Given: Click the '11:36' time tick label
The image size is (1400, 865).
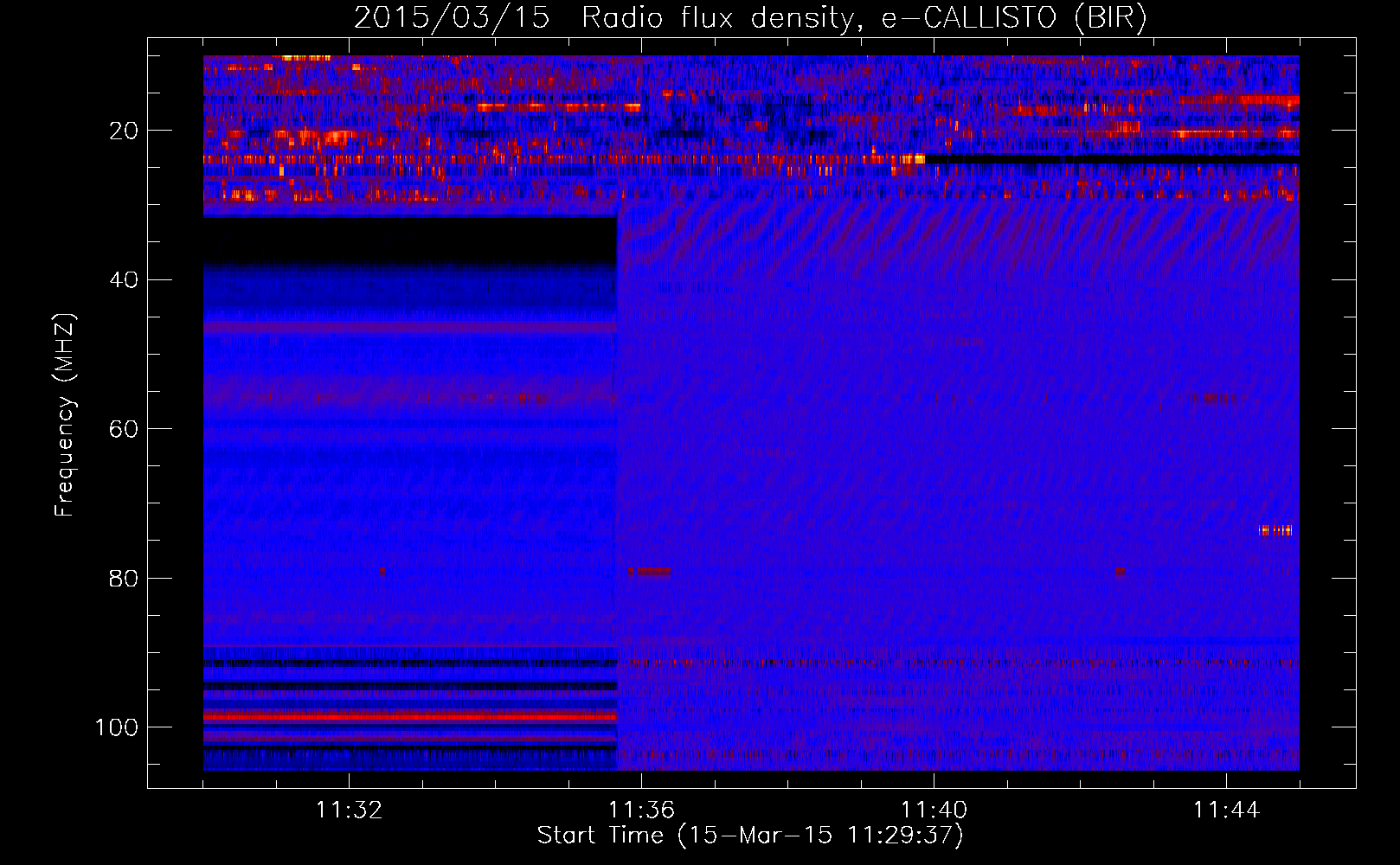Looking at the screenshot, I should (x=641, y=811).
